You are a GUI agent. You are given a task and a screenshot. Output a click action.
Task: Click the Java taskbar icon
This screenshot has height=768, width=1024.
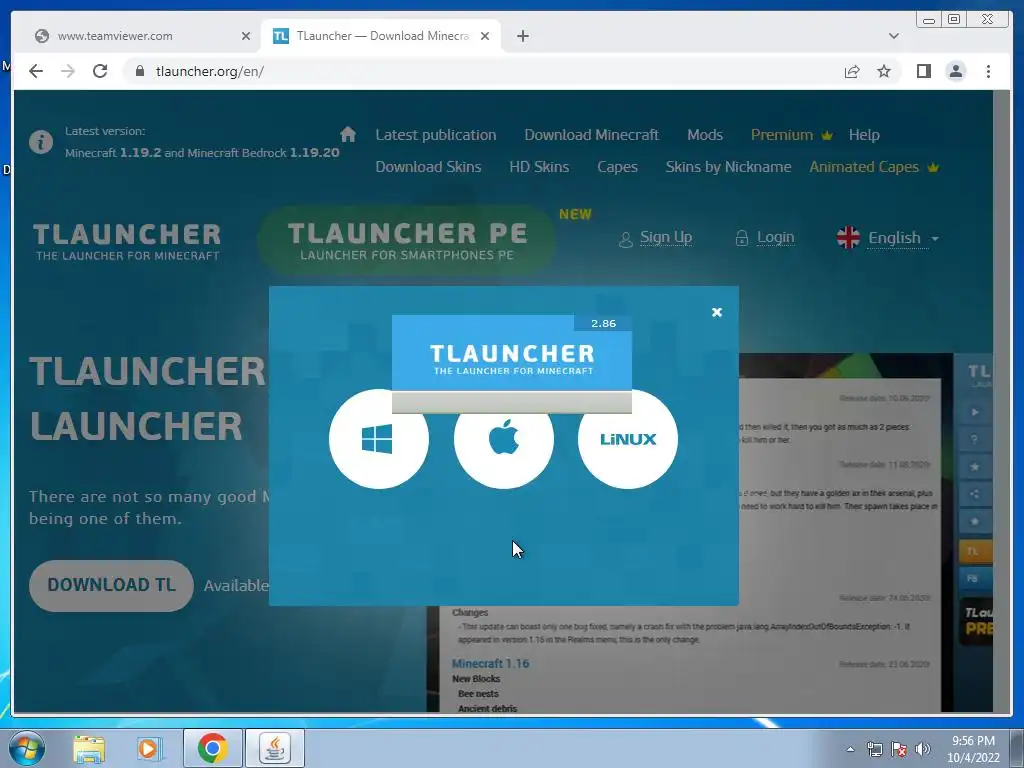[275, 748]
